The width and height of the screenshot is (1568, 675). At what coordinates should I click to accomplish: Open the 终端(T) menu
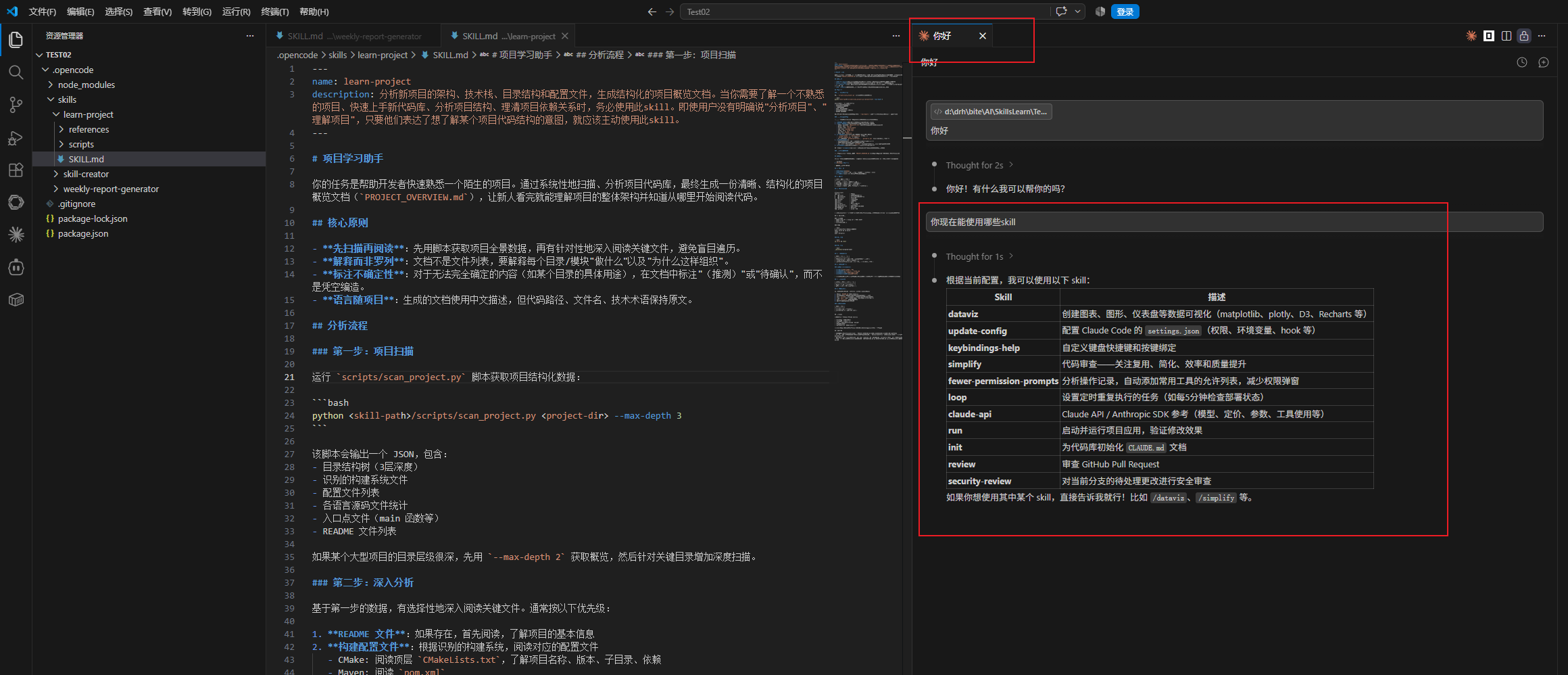click(x=274, y=11)
